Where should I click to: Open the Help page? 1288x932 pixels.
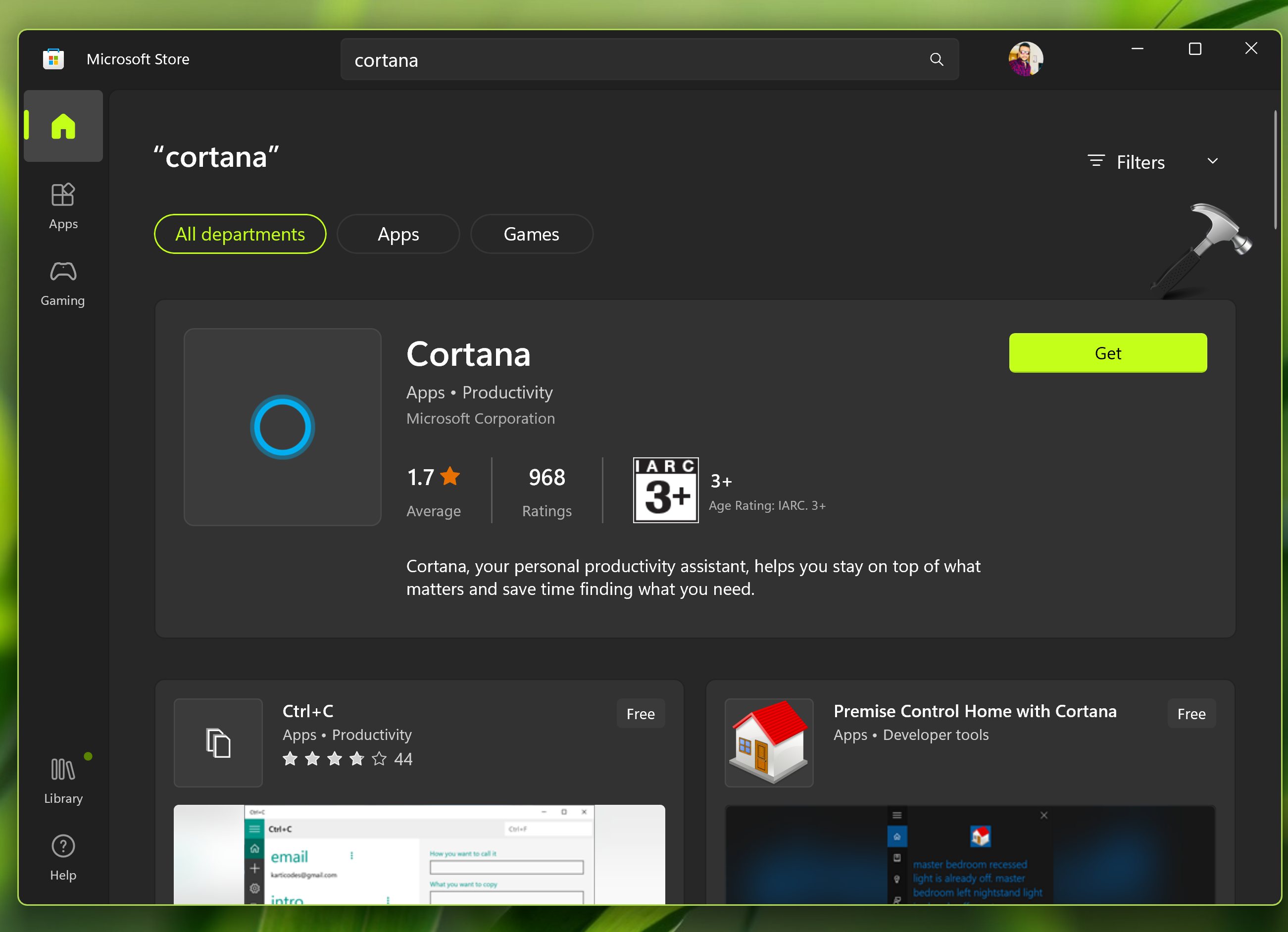[63, 858]
